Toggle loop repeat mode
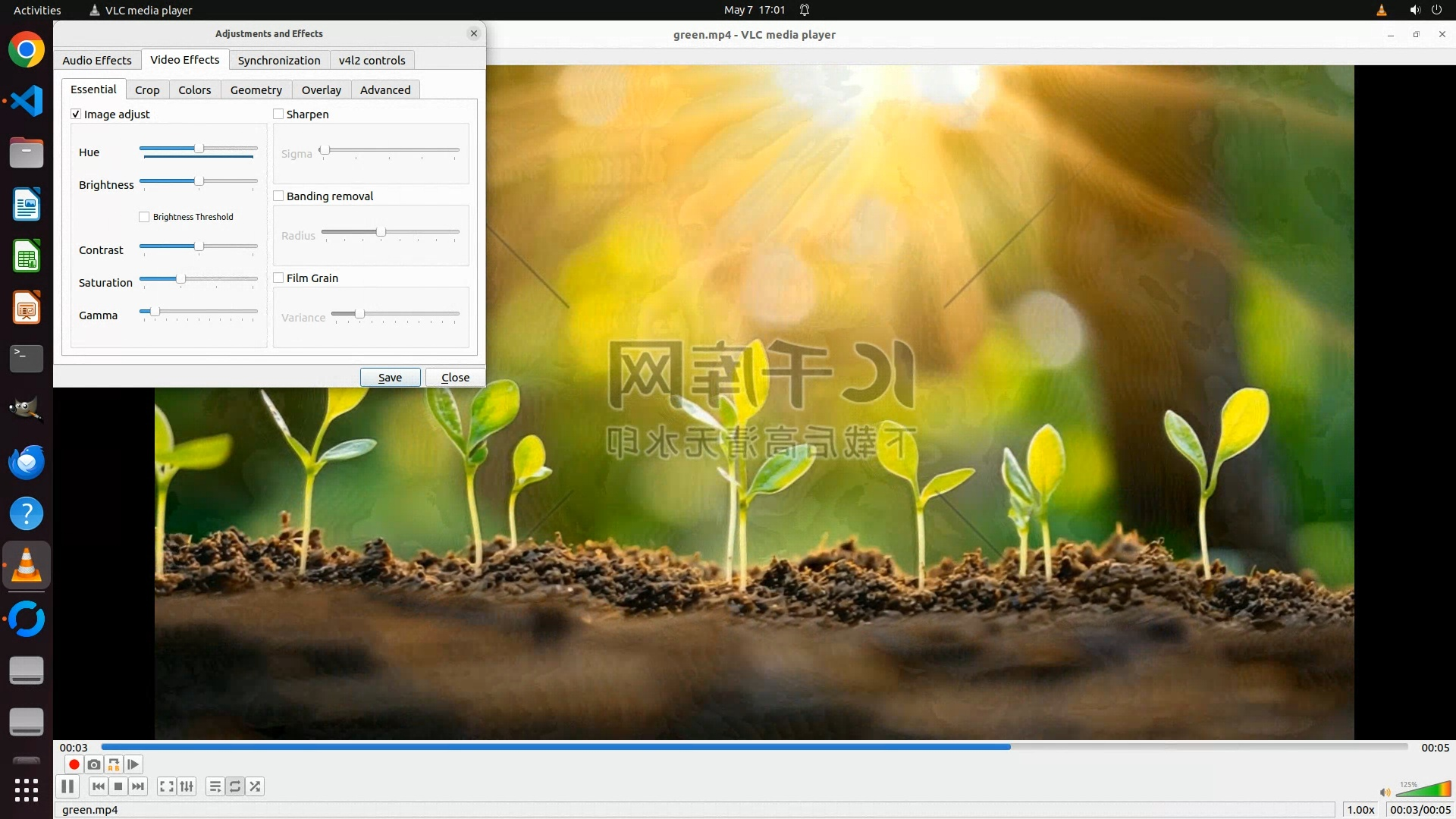The image size is (1456, 819). [235, 786]
